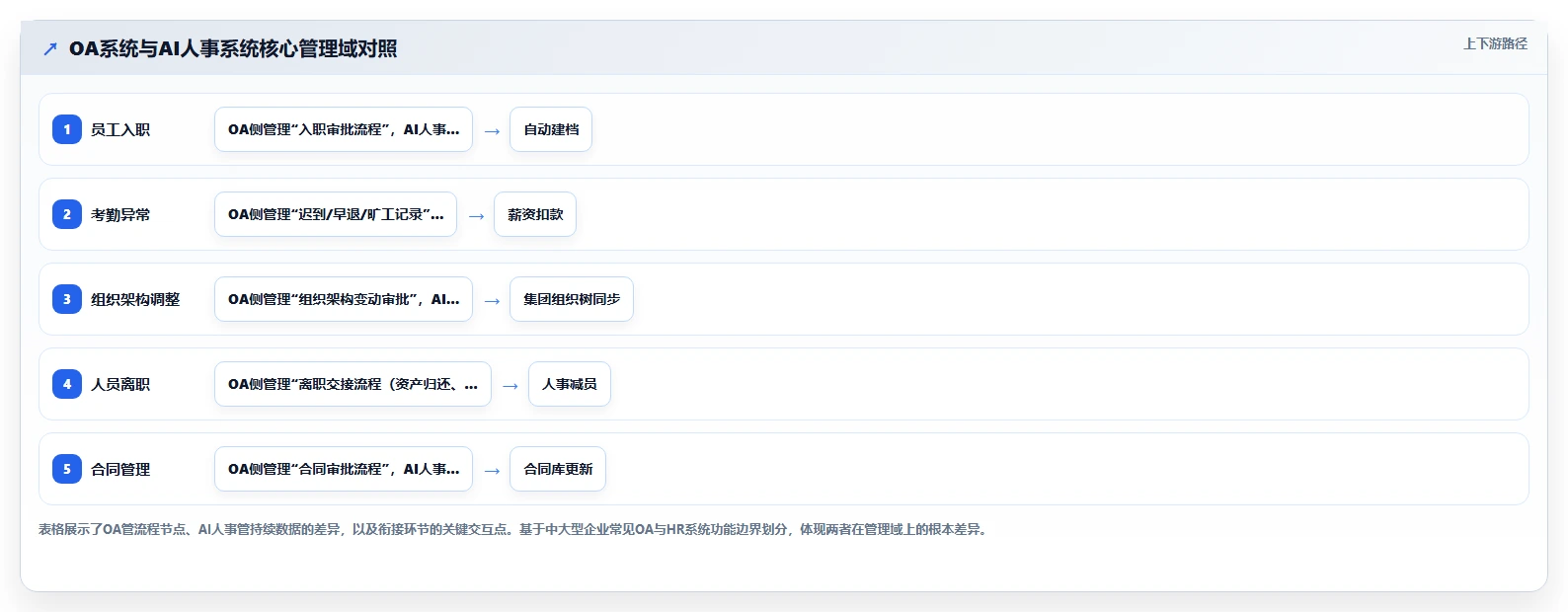The image size is (1568, 612).
Task: Click the number 4 badge for 人员离职
Action: 67,384
